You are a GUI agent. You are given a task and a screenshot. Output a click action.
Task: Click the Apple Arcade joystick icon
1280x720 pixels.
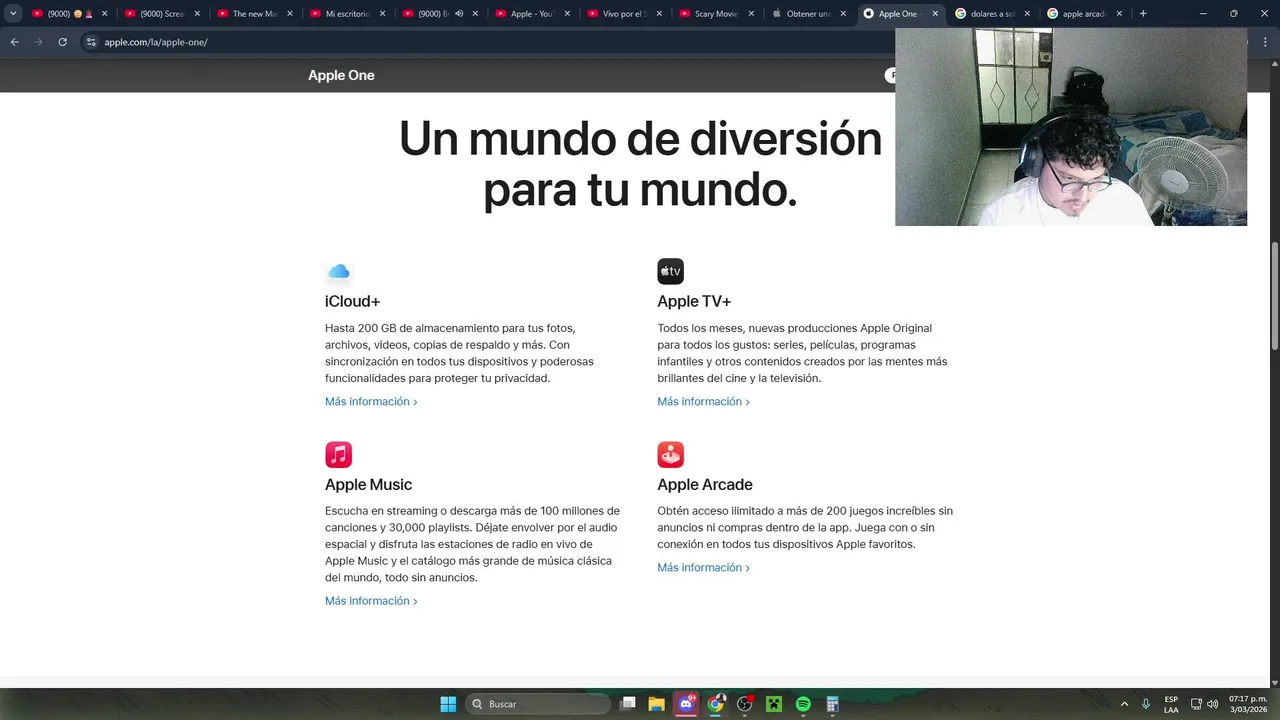click(x=670, y=454)
